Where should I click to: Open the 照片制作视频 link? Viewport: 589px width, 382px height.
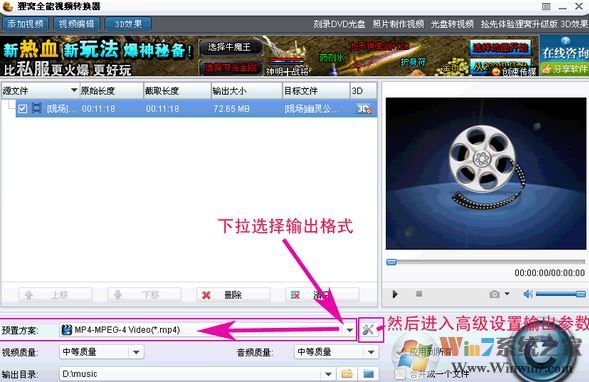(x=398, y=24)
